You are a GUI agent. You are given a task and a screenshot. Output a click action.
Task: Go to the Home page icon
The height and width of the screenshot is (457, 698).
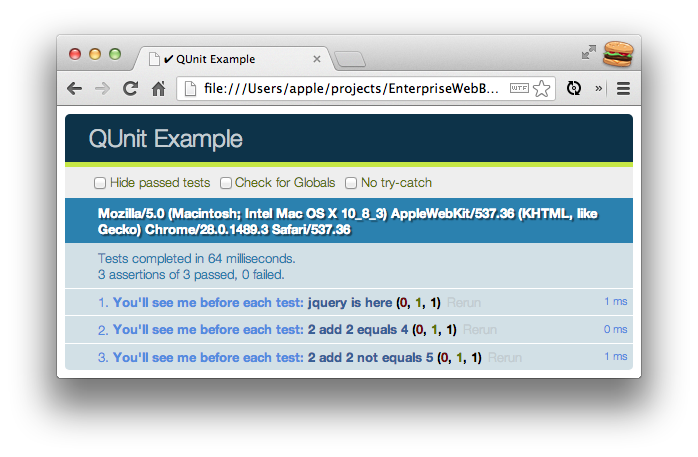(158, 89)
